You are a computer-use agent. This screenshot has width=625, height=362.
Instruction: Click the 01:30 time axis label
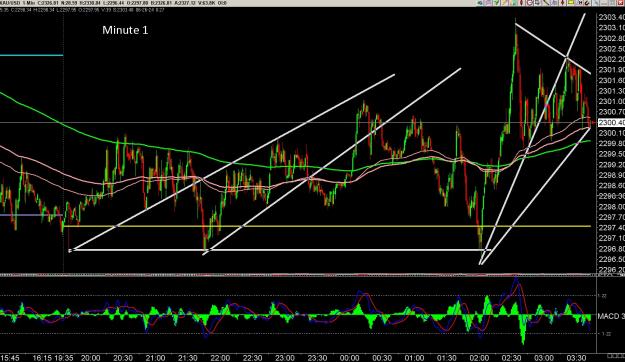coord(446,358)
